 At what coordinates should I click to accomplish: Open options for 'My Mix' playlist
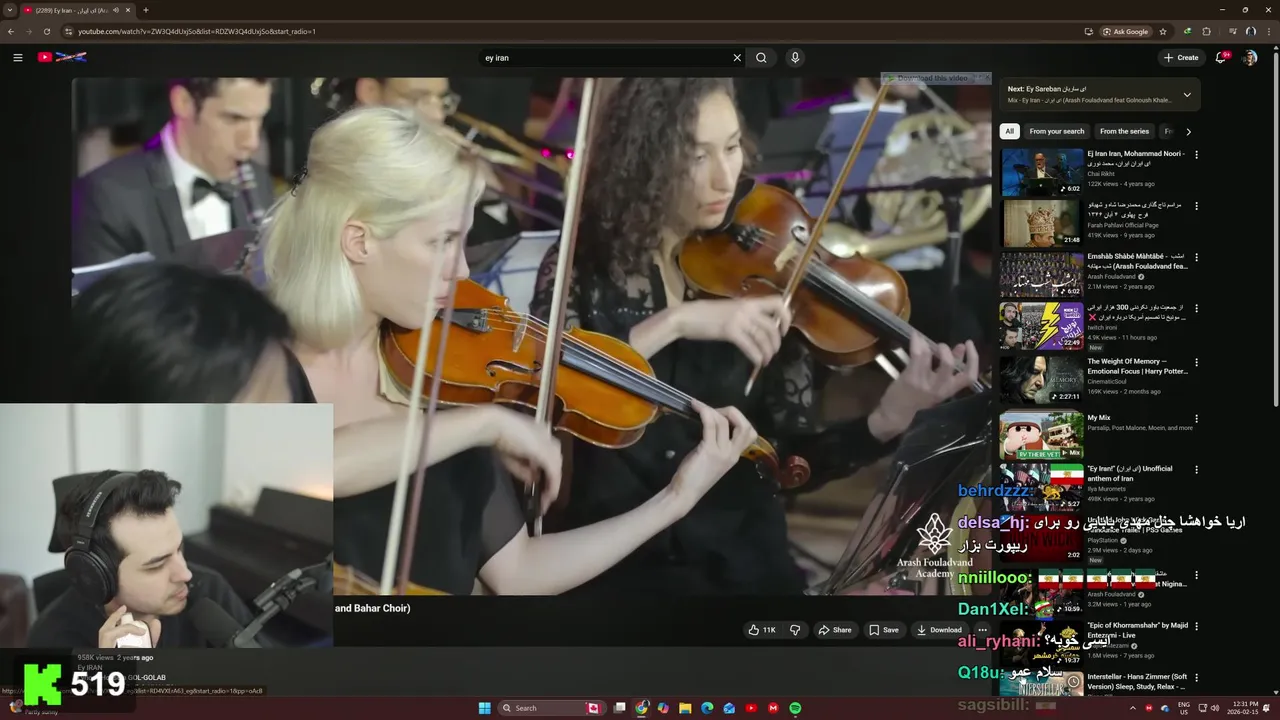tap(1196, 419)
